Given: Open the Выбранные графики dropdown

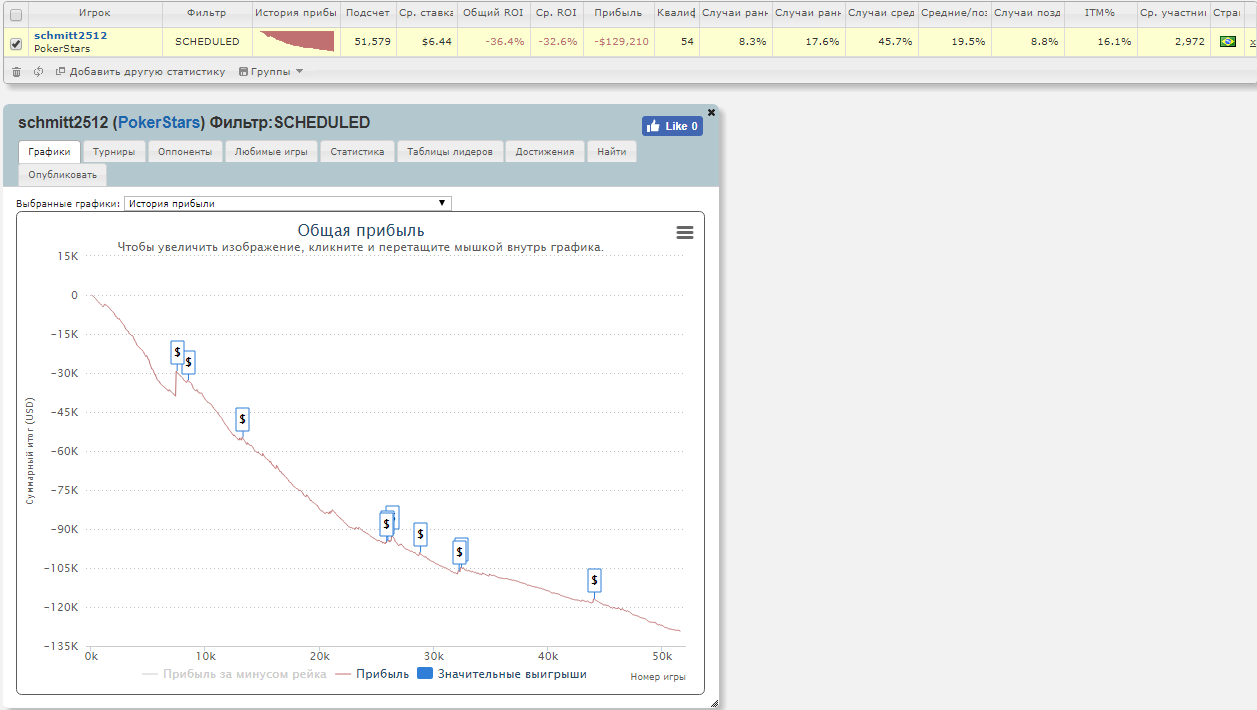Looking at the screenshot, I should coord(288,203).
